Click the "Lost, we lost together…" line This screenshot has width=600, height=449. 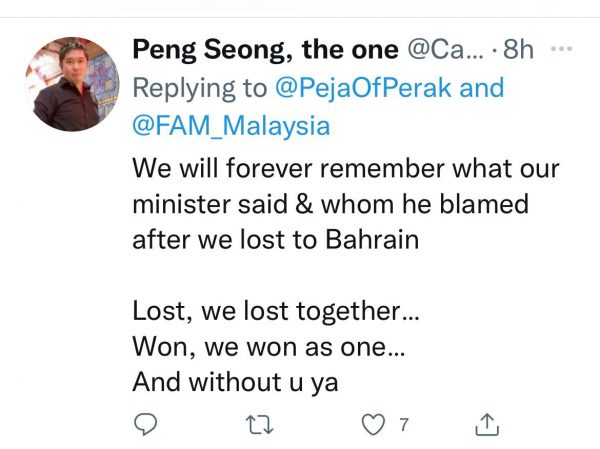point(276,311)
